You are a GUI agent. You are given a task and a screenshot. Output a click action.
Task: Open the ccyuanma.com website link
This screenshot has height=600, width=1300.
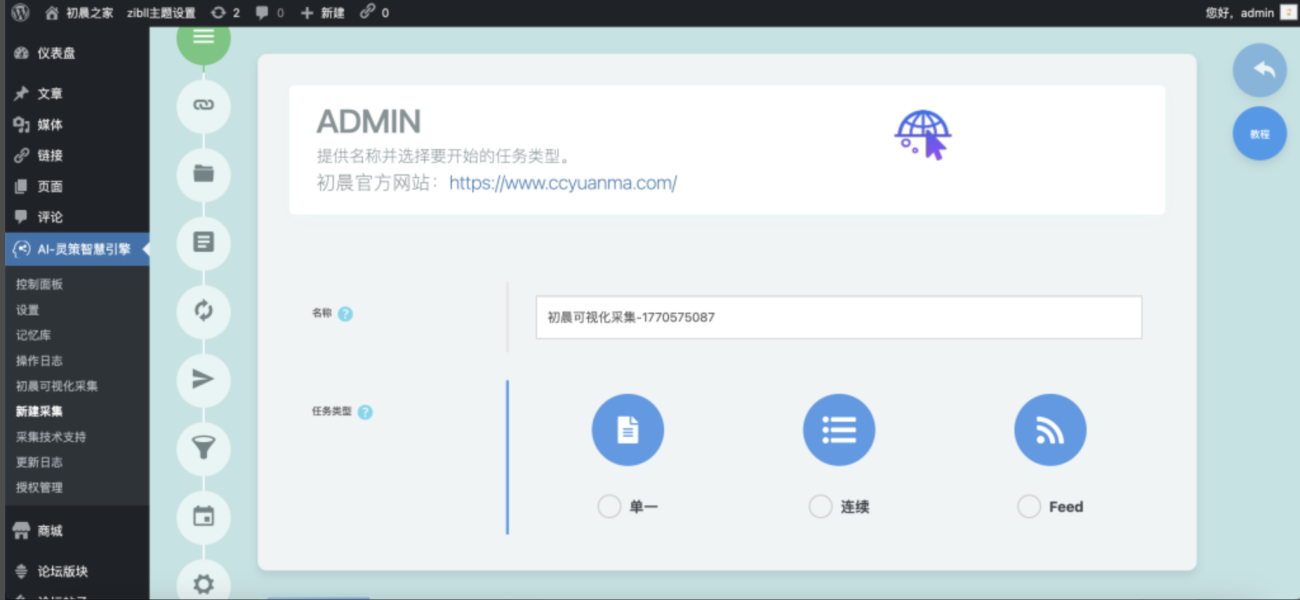tap(563, 183)
